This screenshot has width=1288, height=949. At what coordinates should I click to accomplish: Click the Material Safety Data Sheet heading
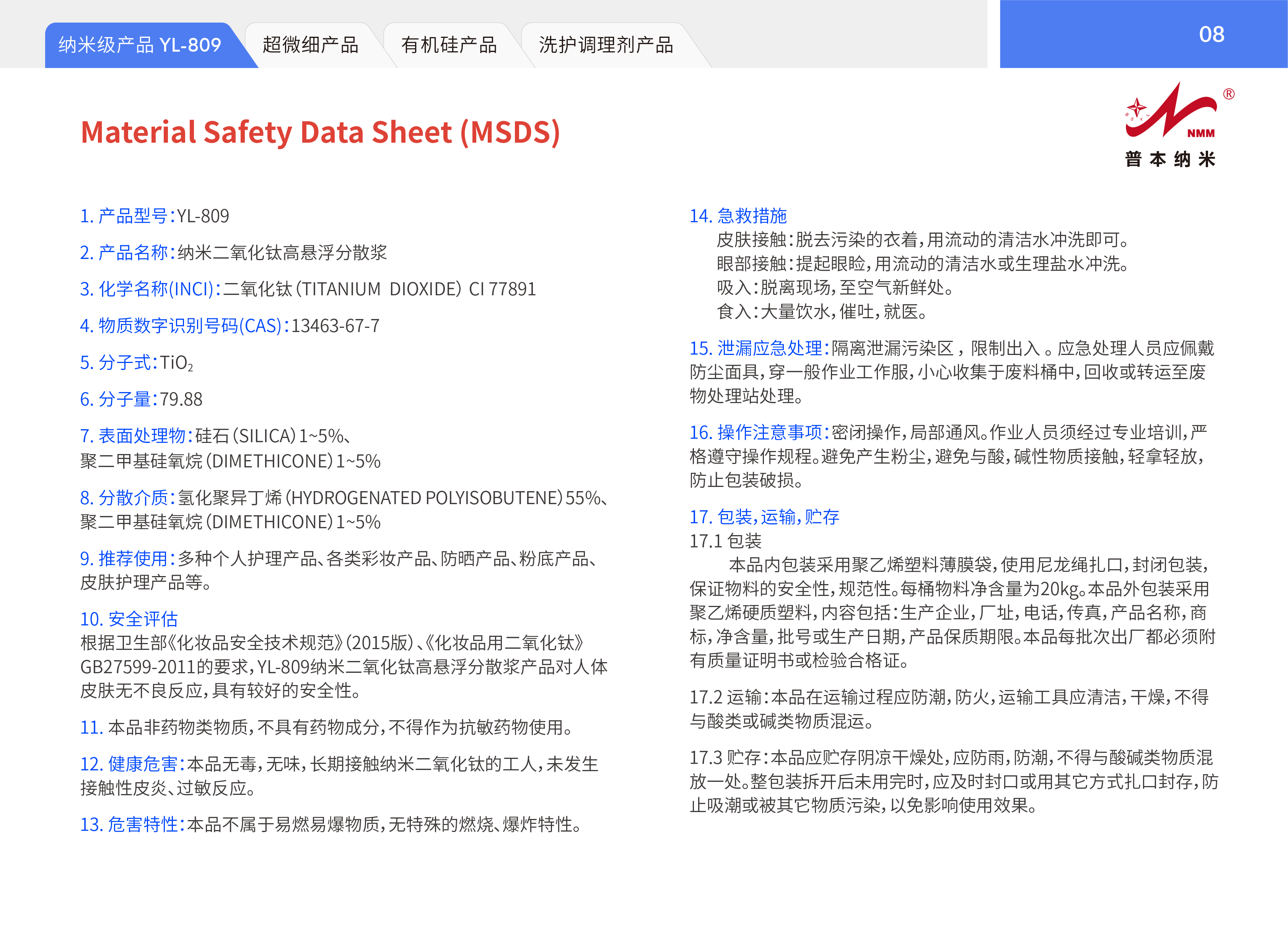[320, 132]
